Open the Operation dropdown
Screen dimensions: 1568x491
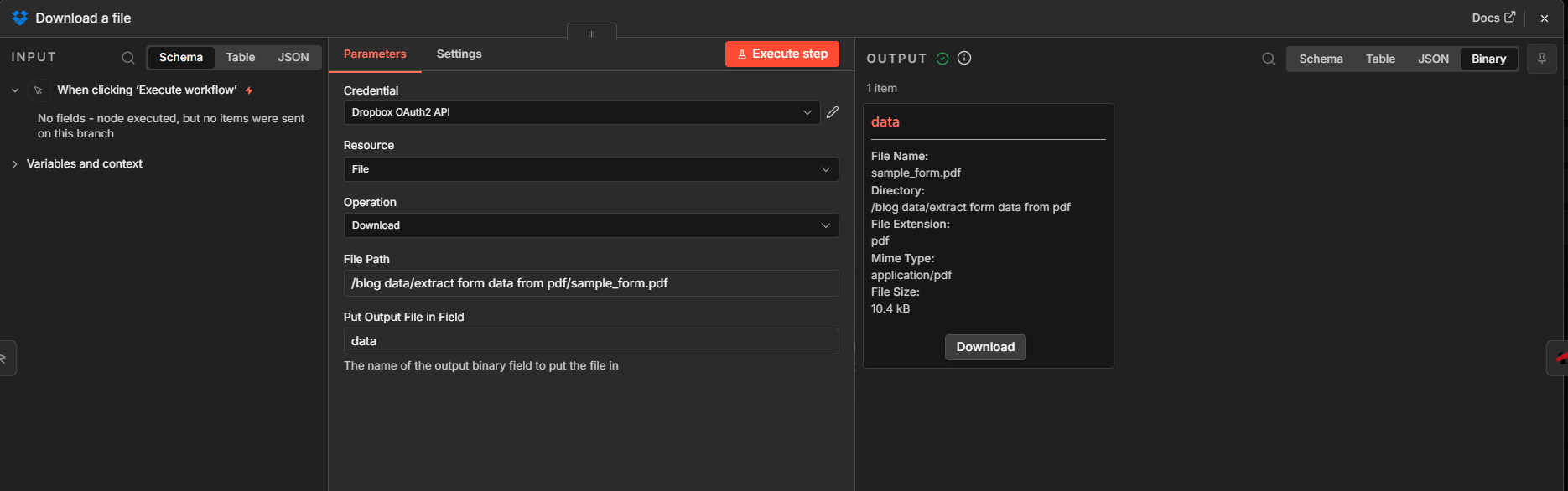tap(590, 225)
